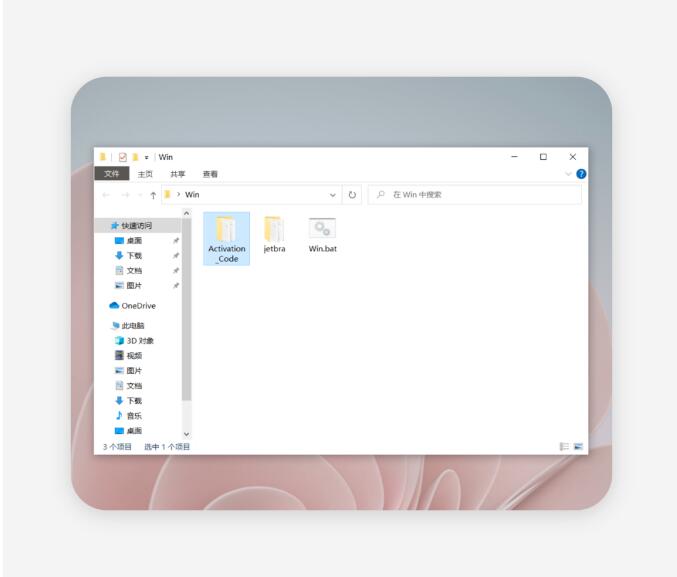Viewport: 677px width, 577px height.
Task: Open the 共享 ribbon tab
Action: [177, 174]
